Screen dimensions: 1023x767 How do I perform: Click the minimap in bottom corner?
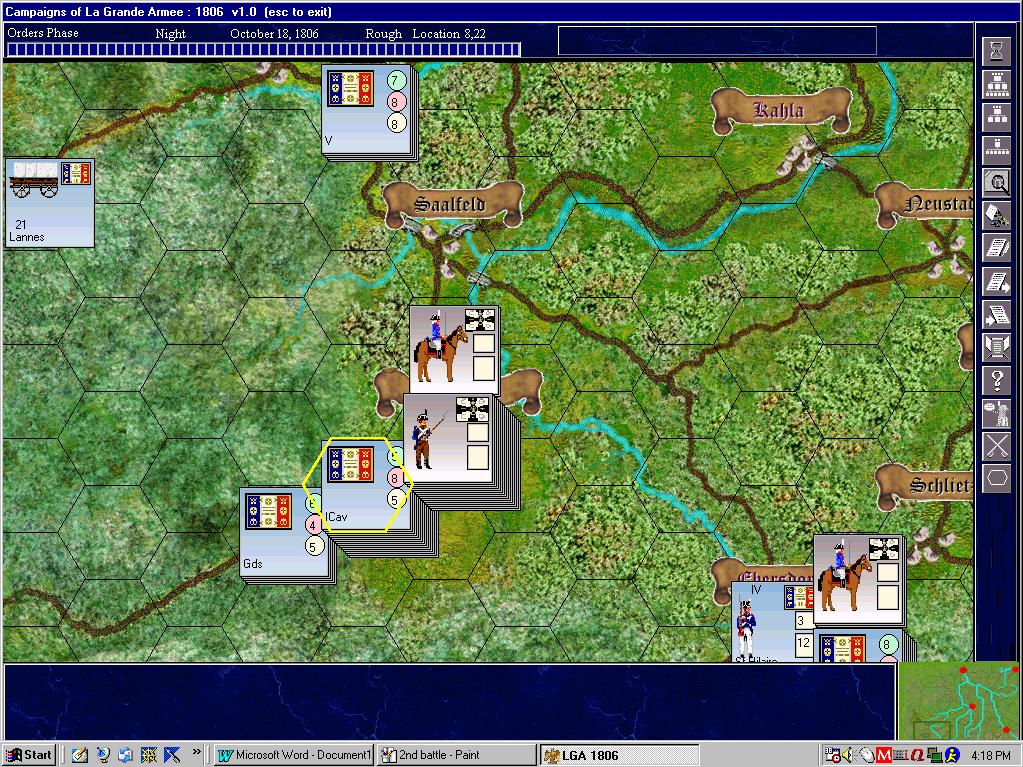958,701
